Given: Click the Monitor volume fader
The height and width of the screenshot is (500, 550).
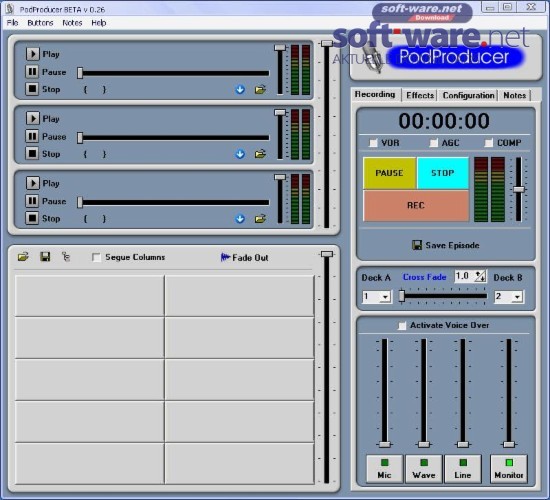Looking at the screenshot, I should [x=509, y=393].
